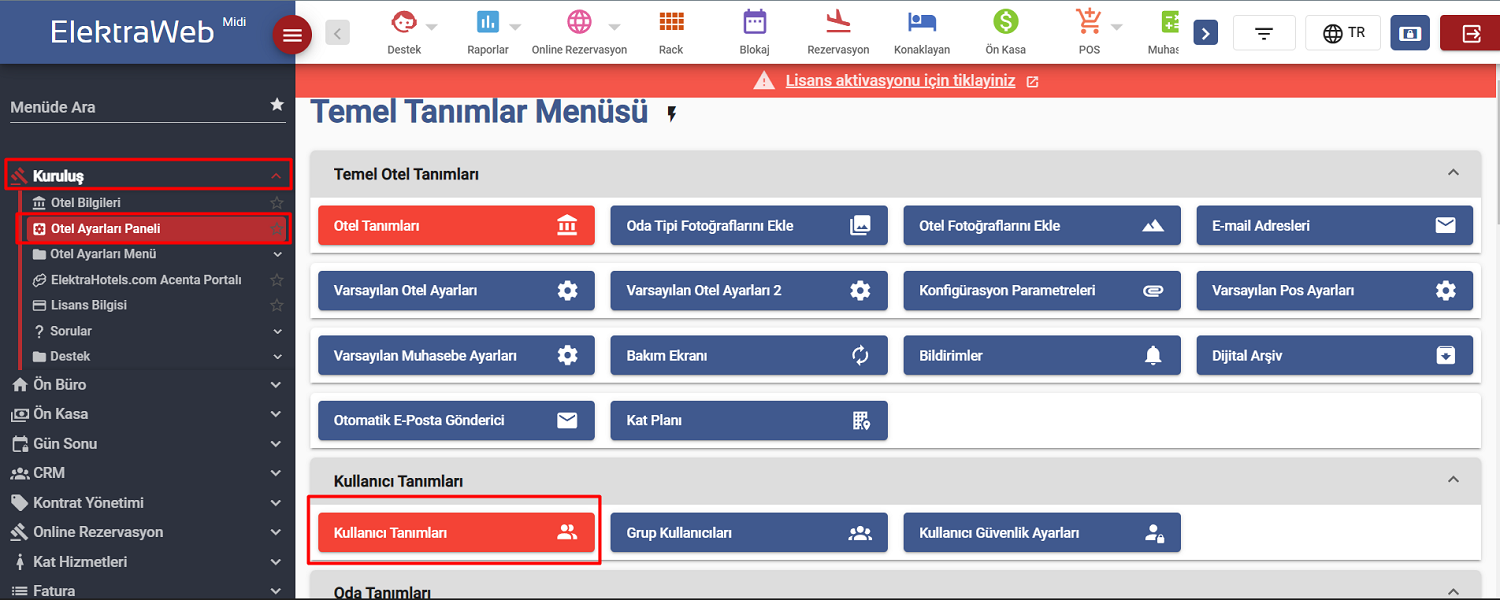The height and width of the screenshot is (600, 1500).
Task: Open the Raporlar dropdown arrow
Action: tap(515, 27)
